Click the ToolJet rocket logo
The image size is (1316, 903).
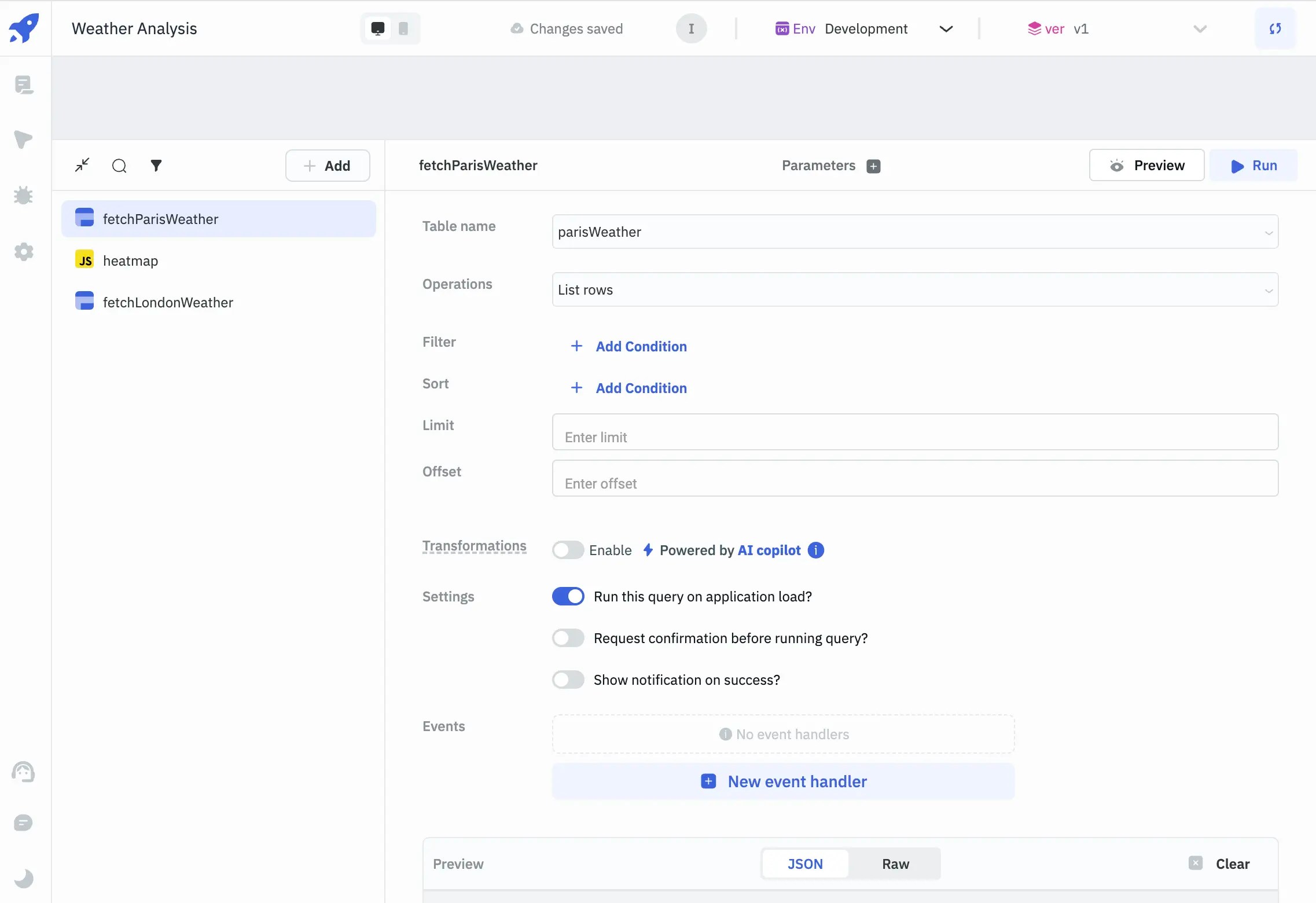[x=24, y=28]
